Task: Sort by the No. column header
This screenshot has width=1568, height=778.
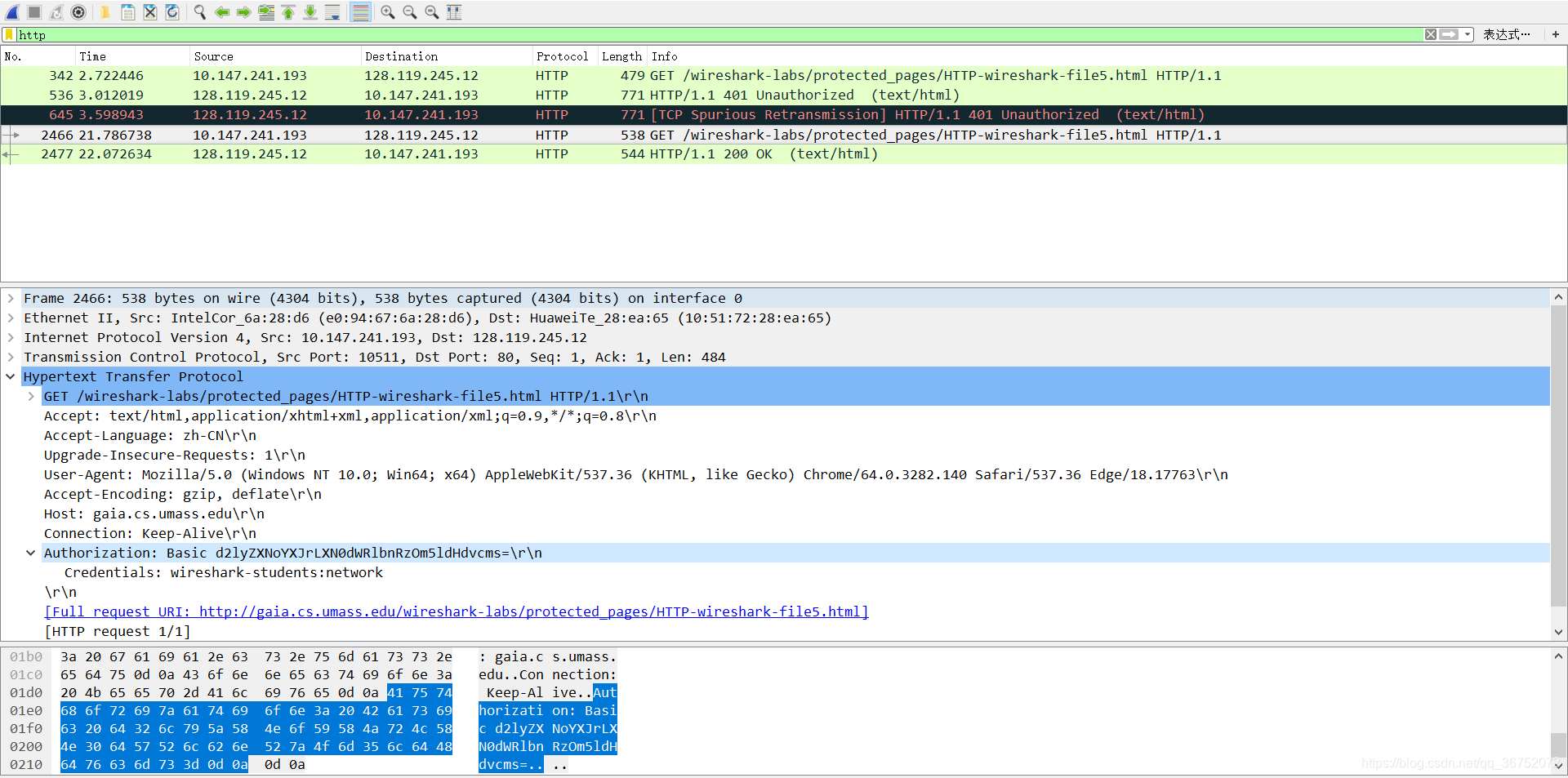Action: pyautogui.click(x=38, y=56)
